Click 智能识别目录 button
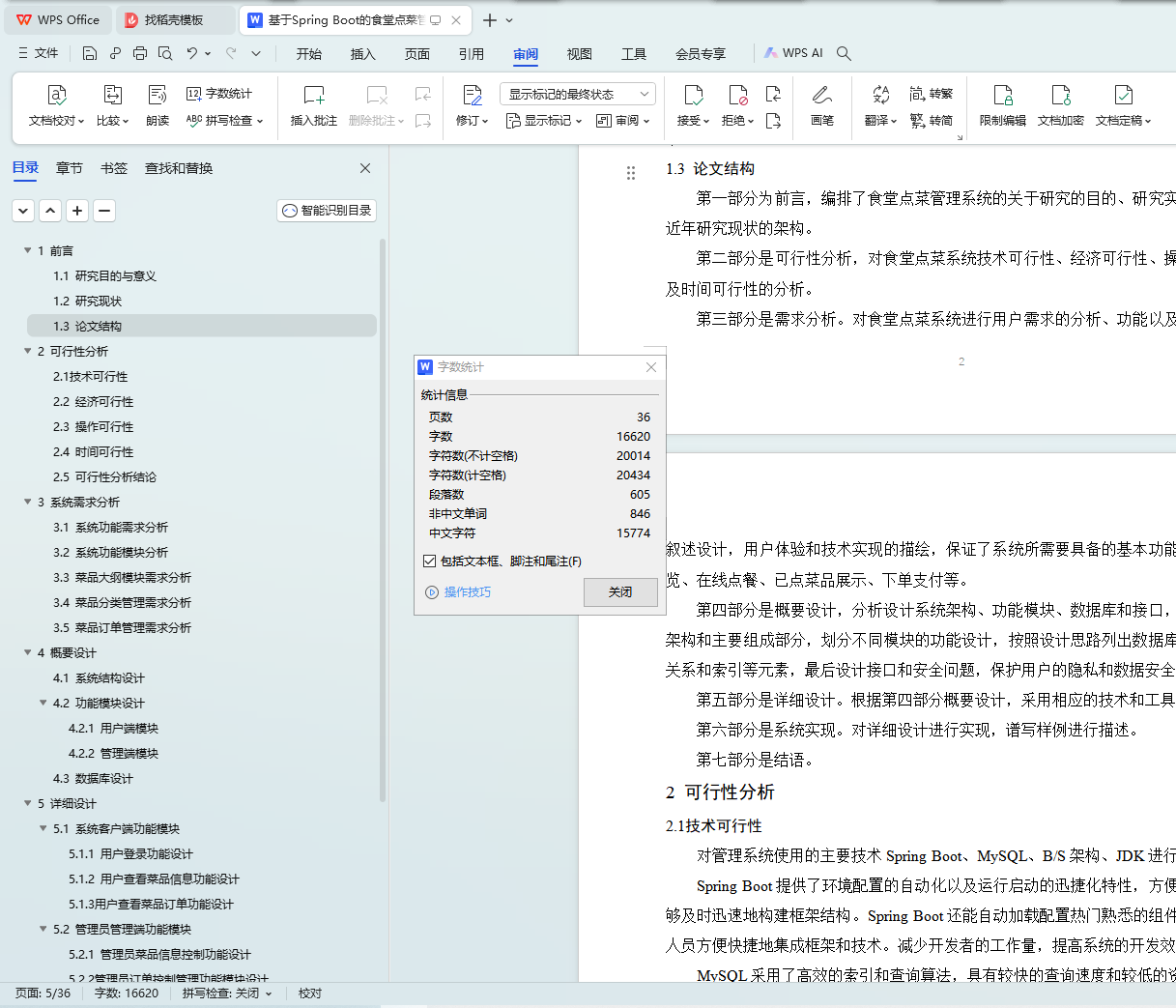The height and width of the screenshot is (1008, 1176). [x=327, y=210]
